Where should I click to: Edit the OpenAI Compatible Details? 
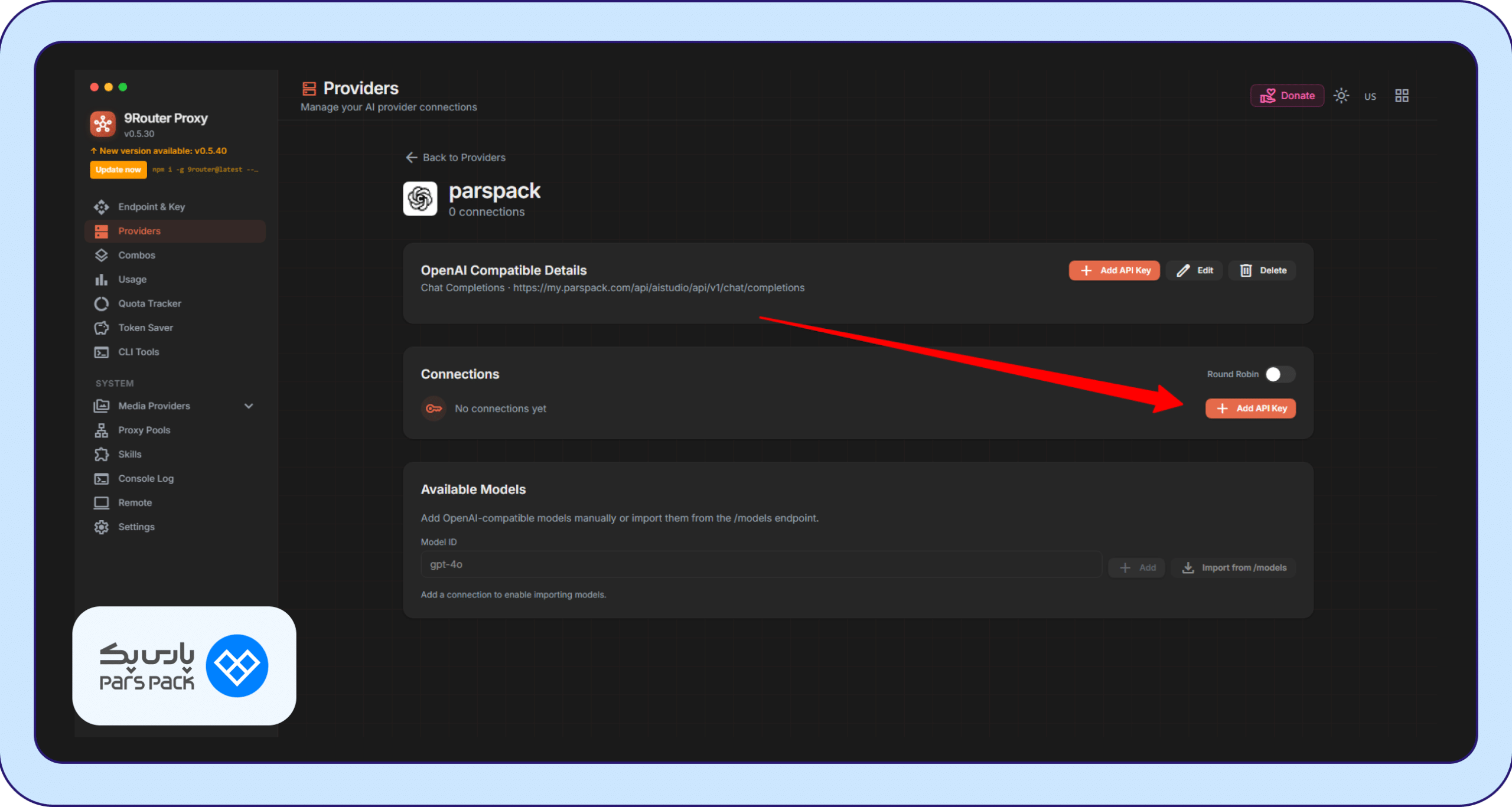(x=1194, y=270)
